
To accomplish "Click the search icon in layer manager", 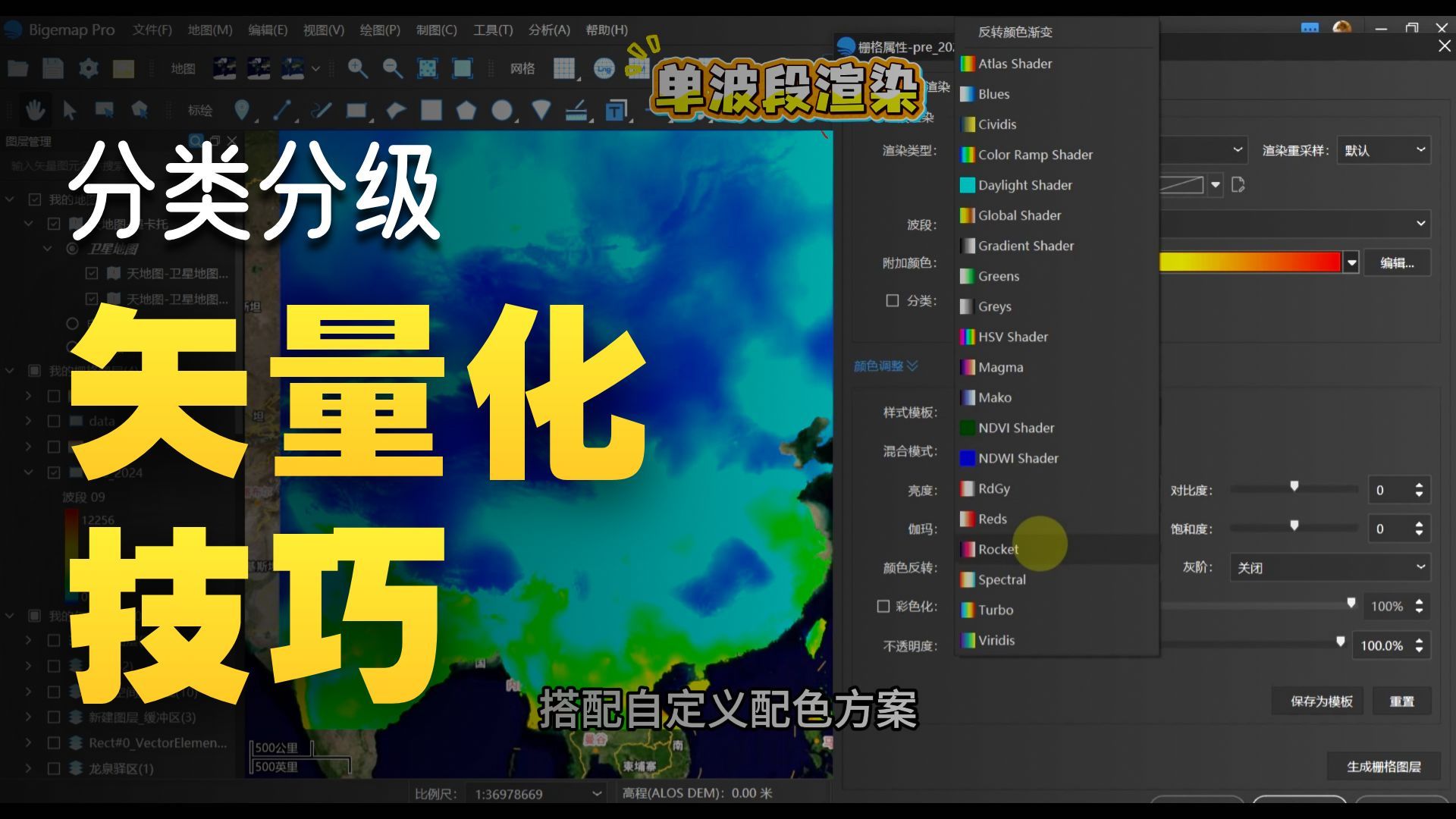I will pyautogui.click(x=196, y=141).
